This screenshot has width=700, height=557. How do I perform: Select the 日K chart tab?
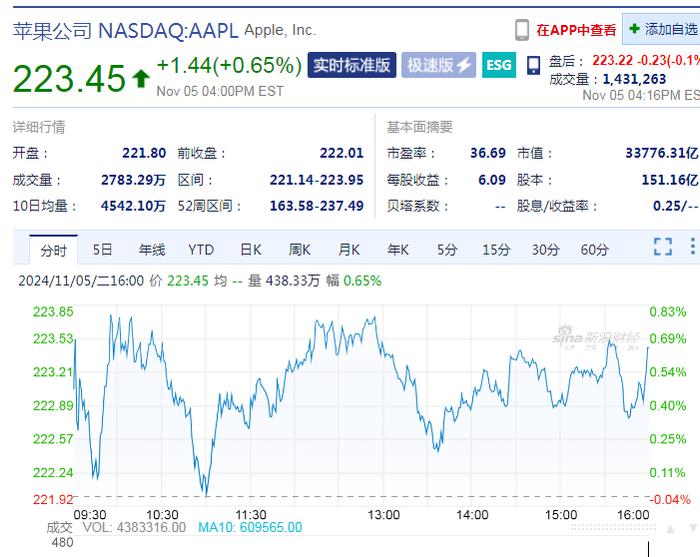[x=250, y=249]
